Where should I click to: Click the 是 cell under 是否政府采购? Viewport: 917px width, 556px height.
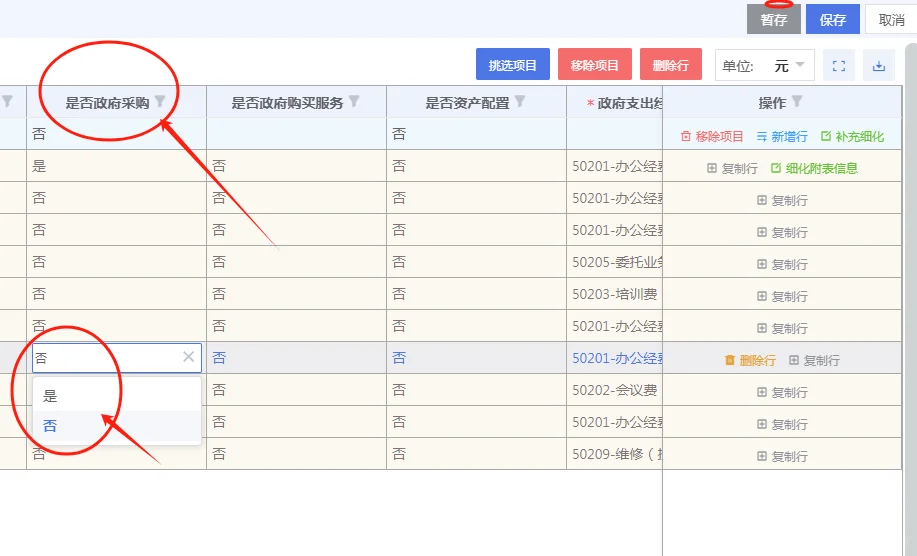[x=116, y=166]
